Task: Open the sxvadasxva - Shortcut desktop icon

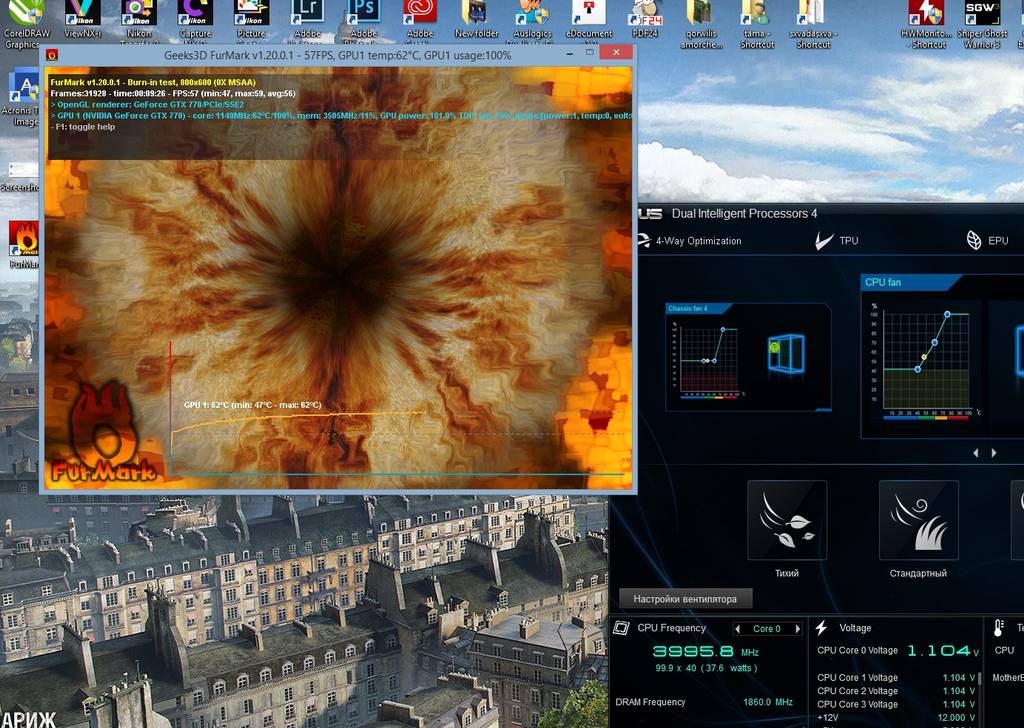Action: [x=814, y=24]
